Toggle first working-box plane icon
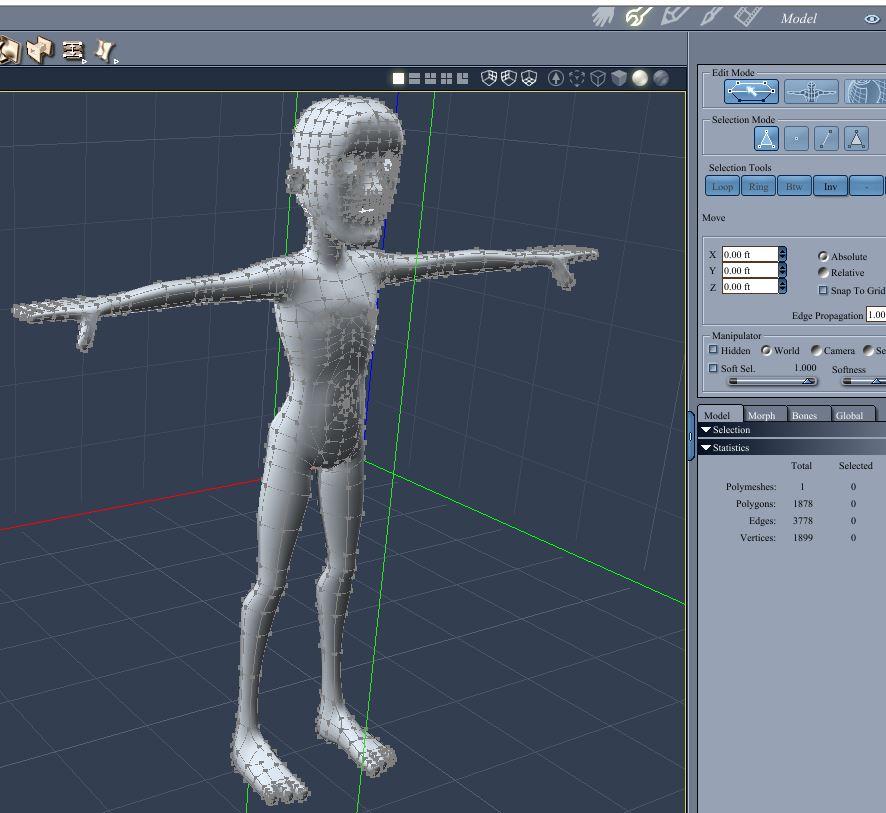The width and height of the screenshot is (886, 813). coord(488,78)
